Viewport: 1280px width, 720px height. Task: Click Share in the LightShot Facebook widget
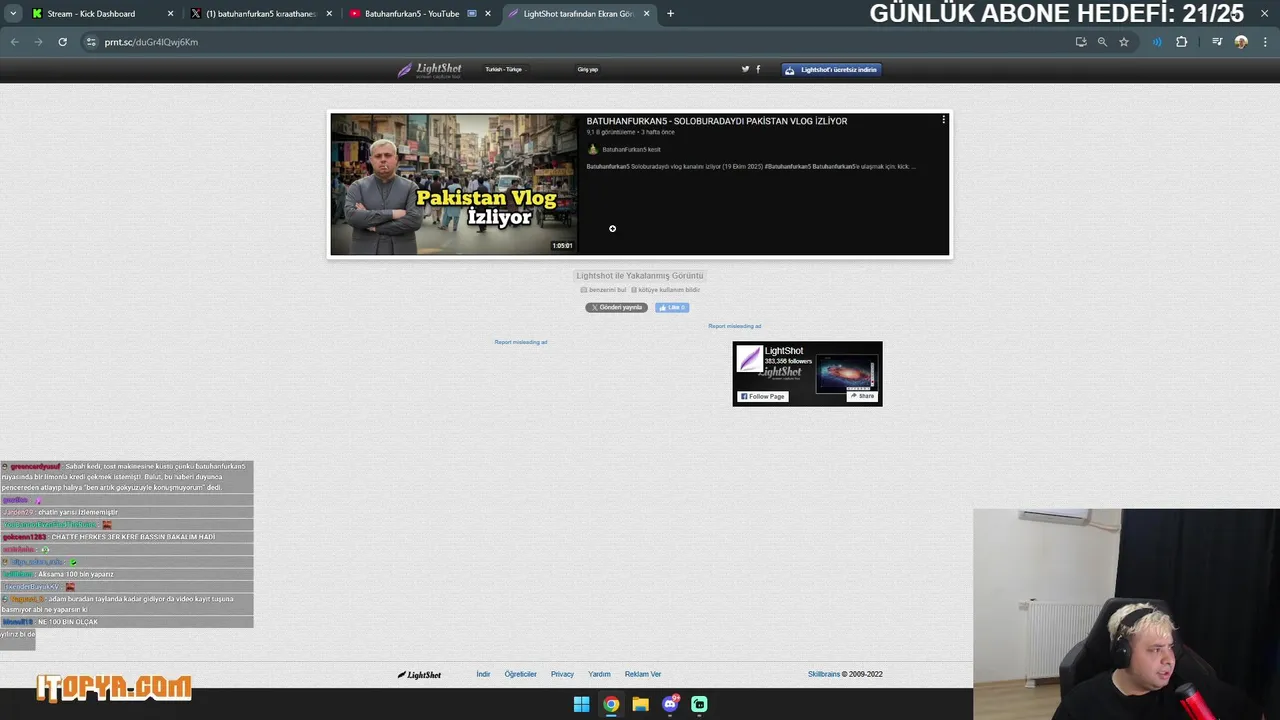click(862, 396)
